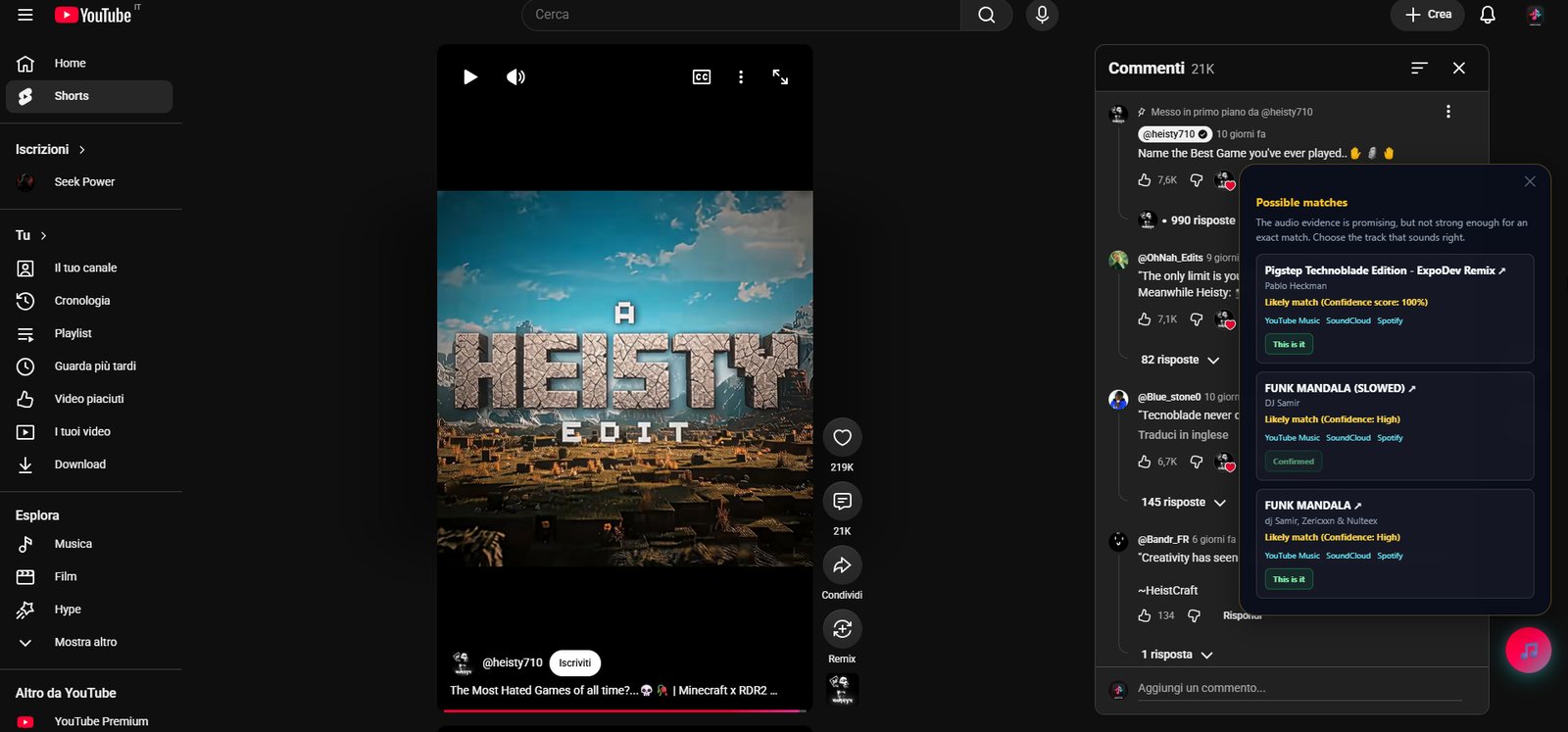
Task: Expand the 82 risposte replies
Action: (1180, 360)
